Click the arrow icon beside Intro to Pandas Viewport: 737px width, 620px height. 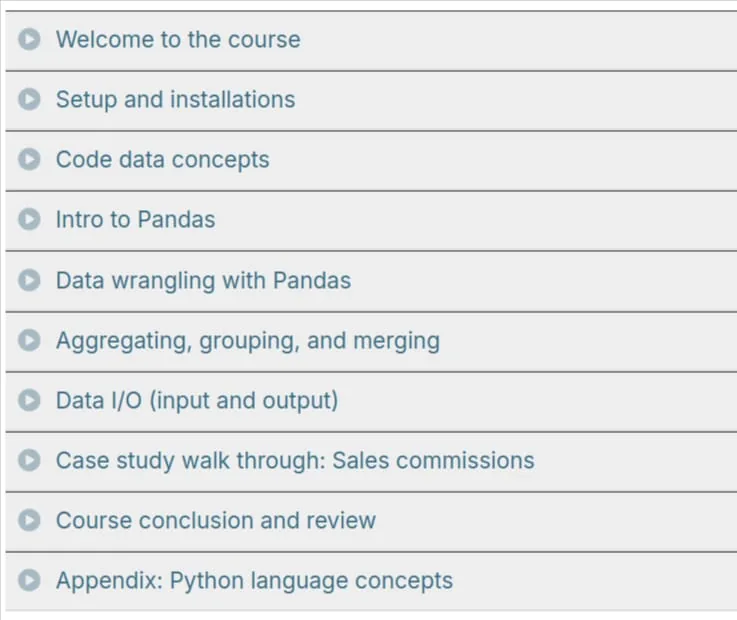point(29,219)
